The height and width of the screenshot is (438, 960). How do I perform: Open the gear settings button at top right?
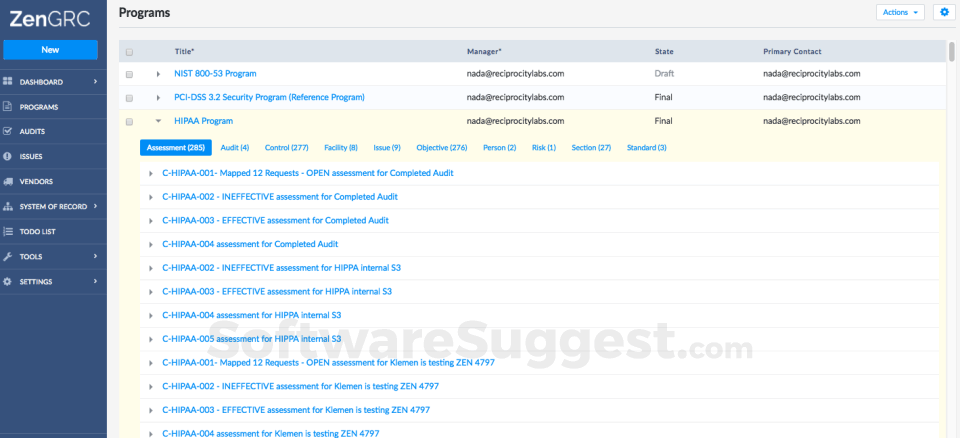[x=943, y=12]
